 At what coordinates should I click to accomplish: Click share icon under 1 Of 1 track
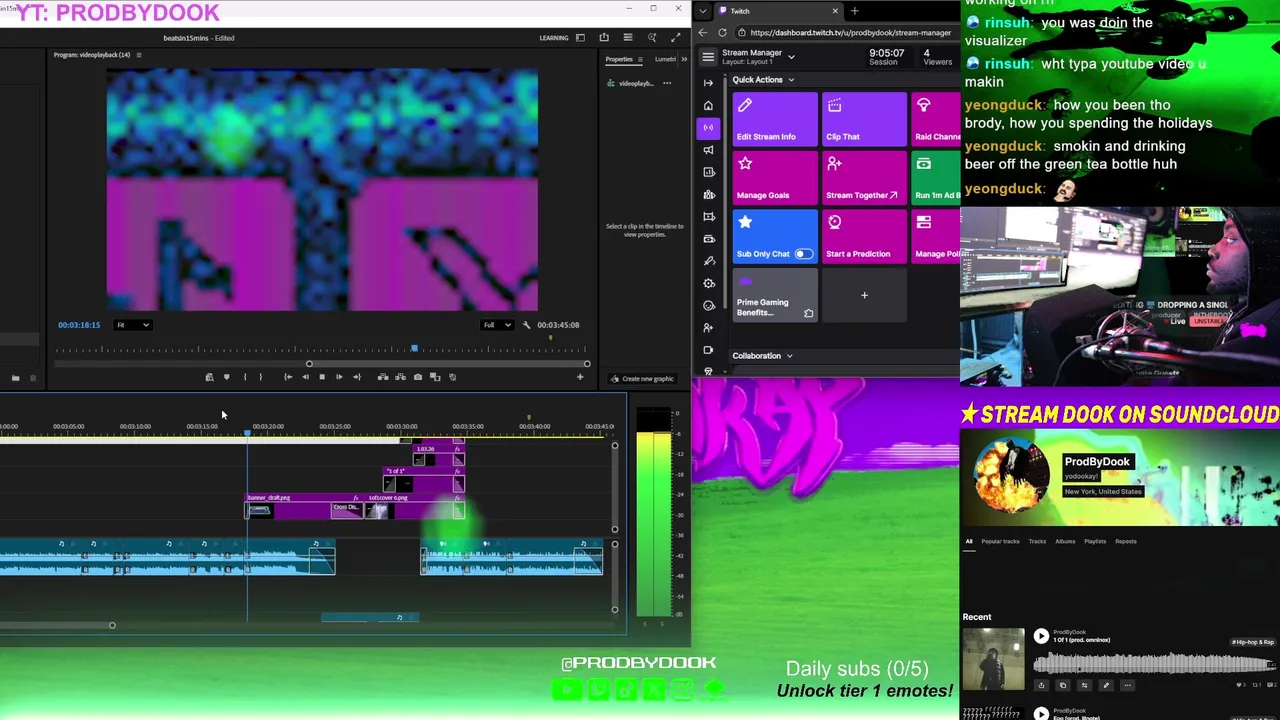(1041, 685)
